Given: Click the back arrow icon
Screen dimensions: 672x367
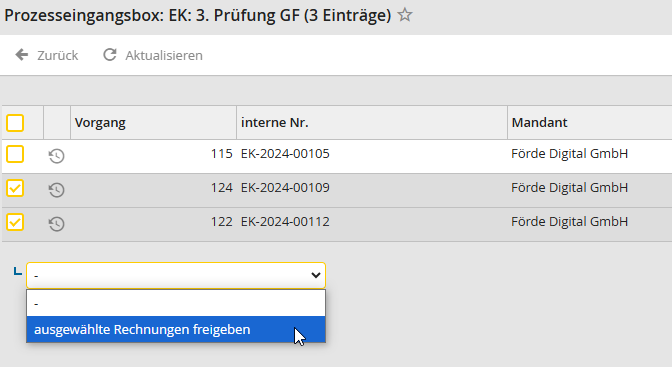Looking at the screenshot, I should click(x=22, y=55).
